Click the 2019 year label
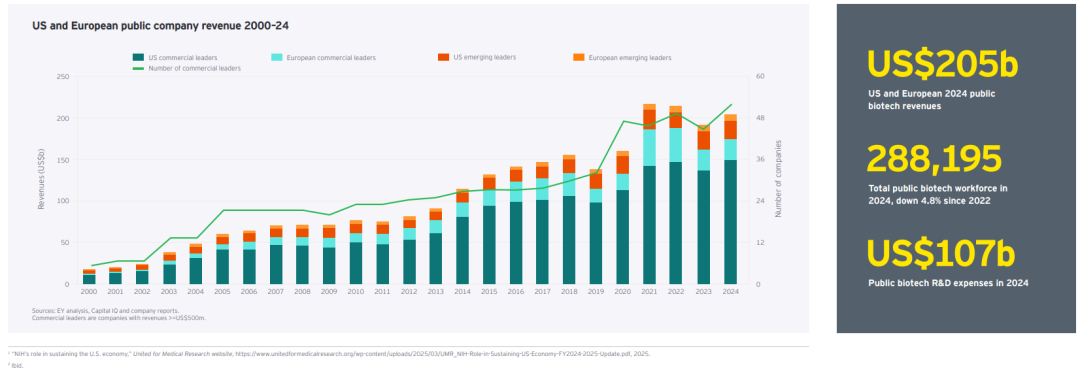The width and height of the screenshot is (1080, 373). point(596,292)
